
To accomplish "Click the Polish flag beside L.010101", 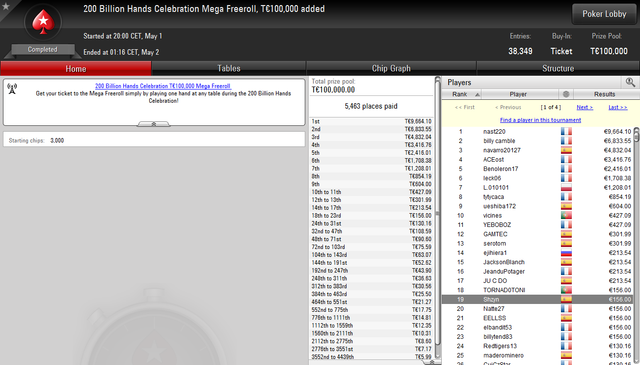I will [x=566, y=187].
